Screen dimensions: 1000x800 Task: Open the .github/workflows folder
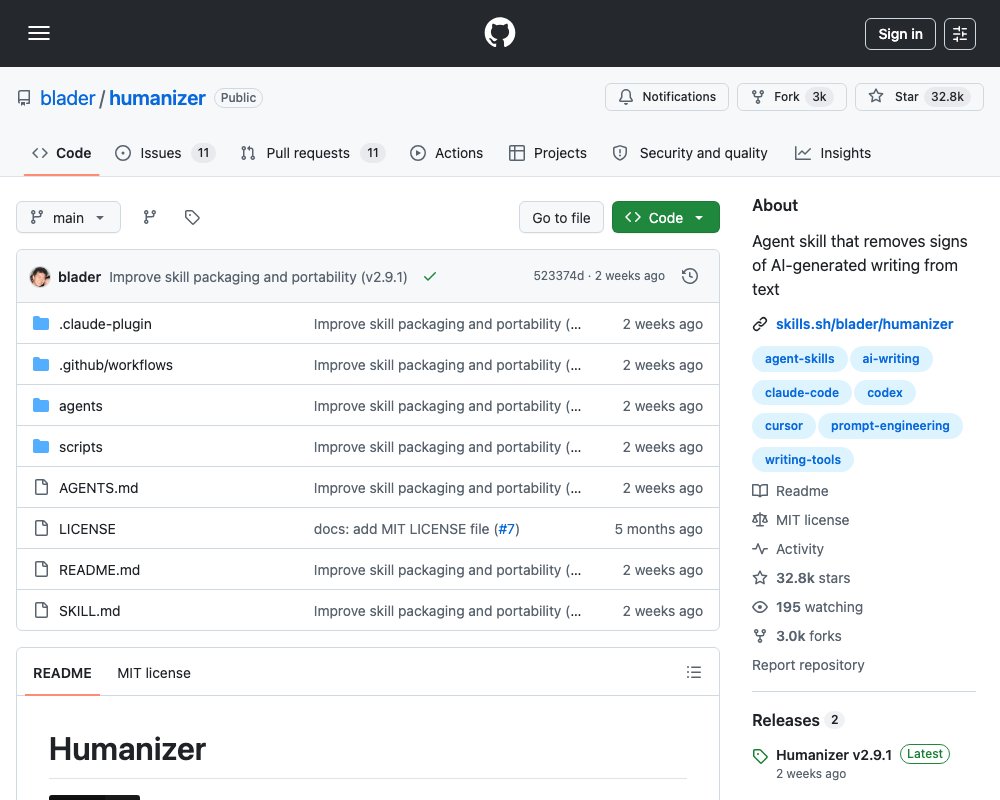[x=115, y=365]
